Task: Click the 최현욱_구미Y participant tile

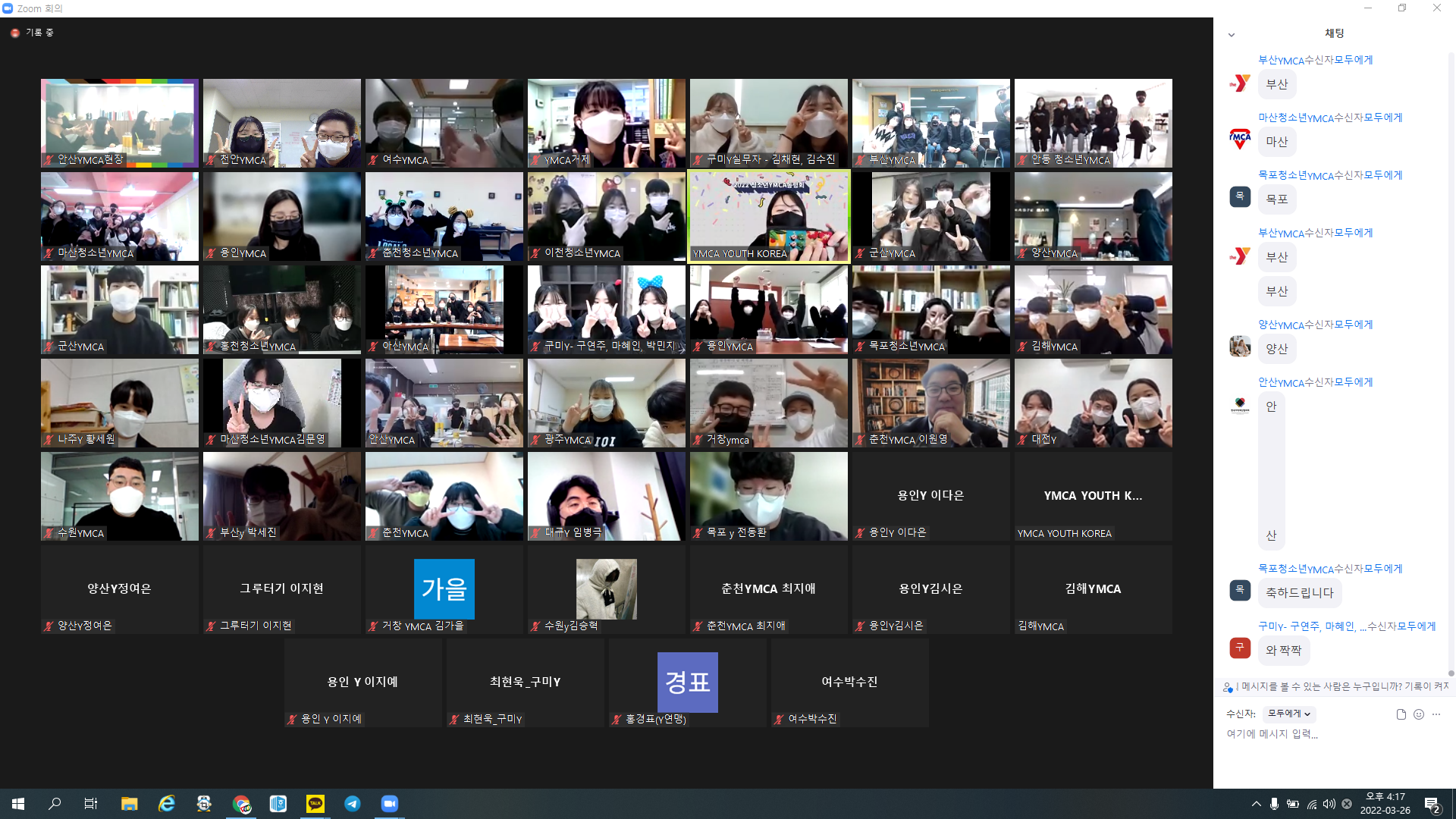Action: pyautogui.click(x=526, y=682)
